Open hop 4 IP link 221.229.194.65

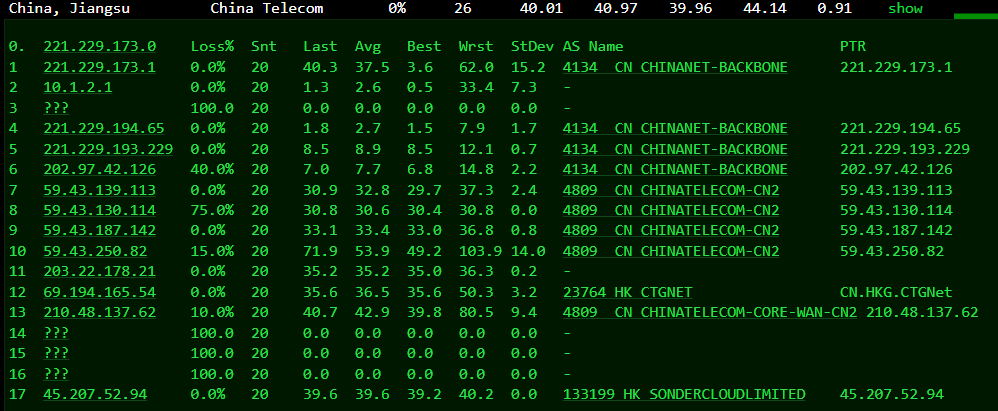pyautogui.click(x=104, y=129)
